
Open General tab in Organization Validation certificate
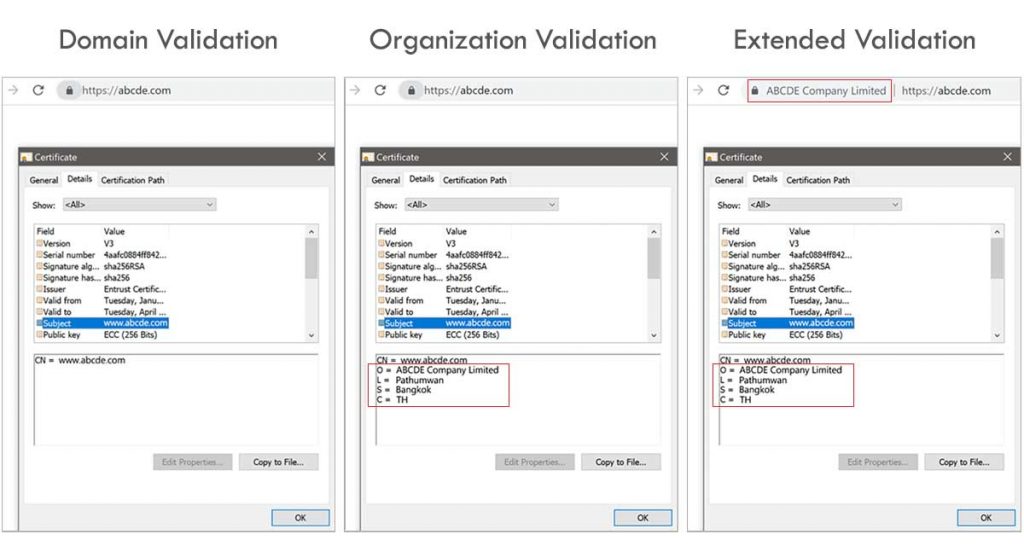click(386, 180)
